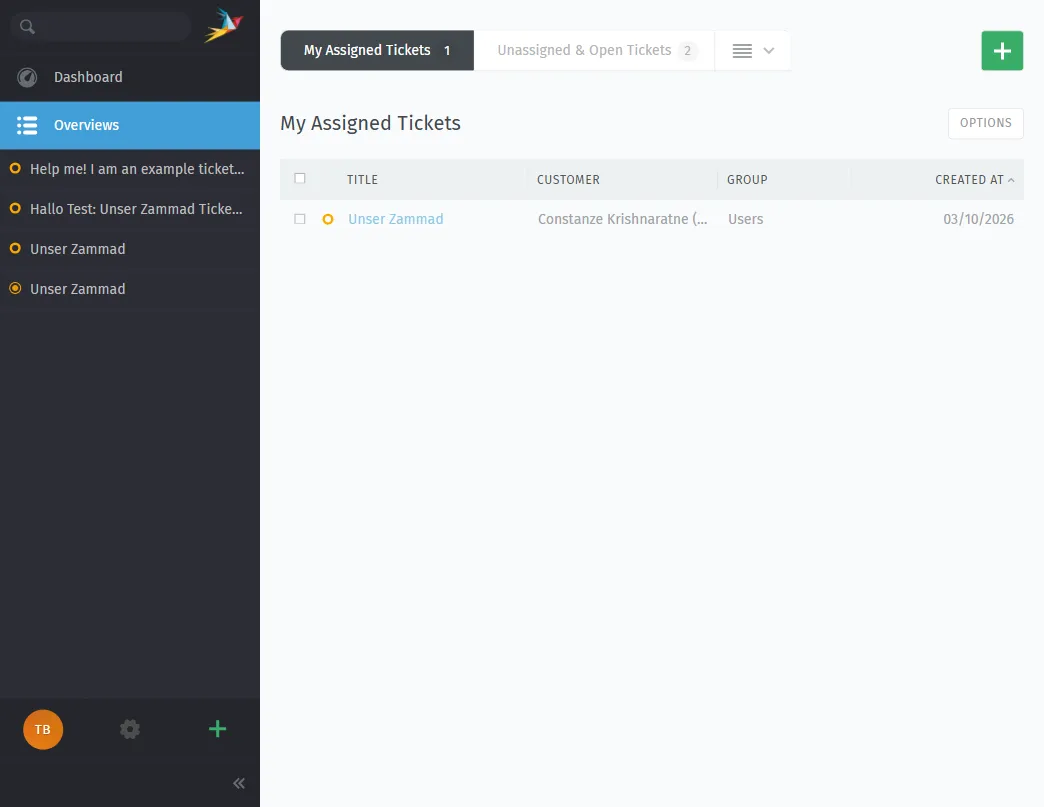
Task: Click the Zammad logo at the top
Action: [x=222, y=25]
